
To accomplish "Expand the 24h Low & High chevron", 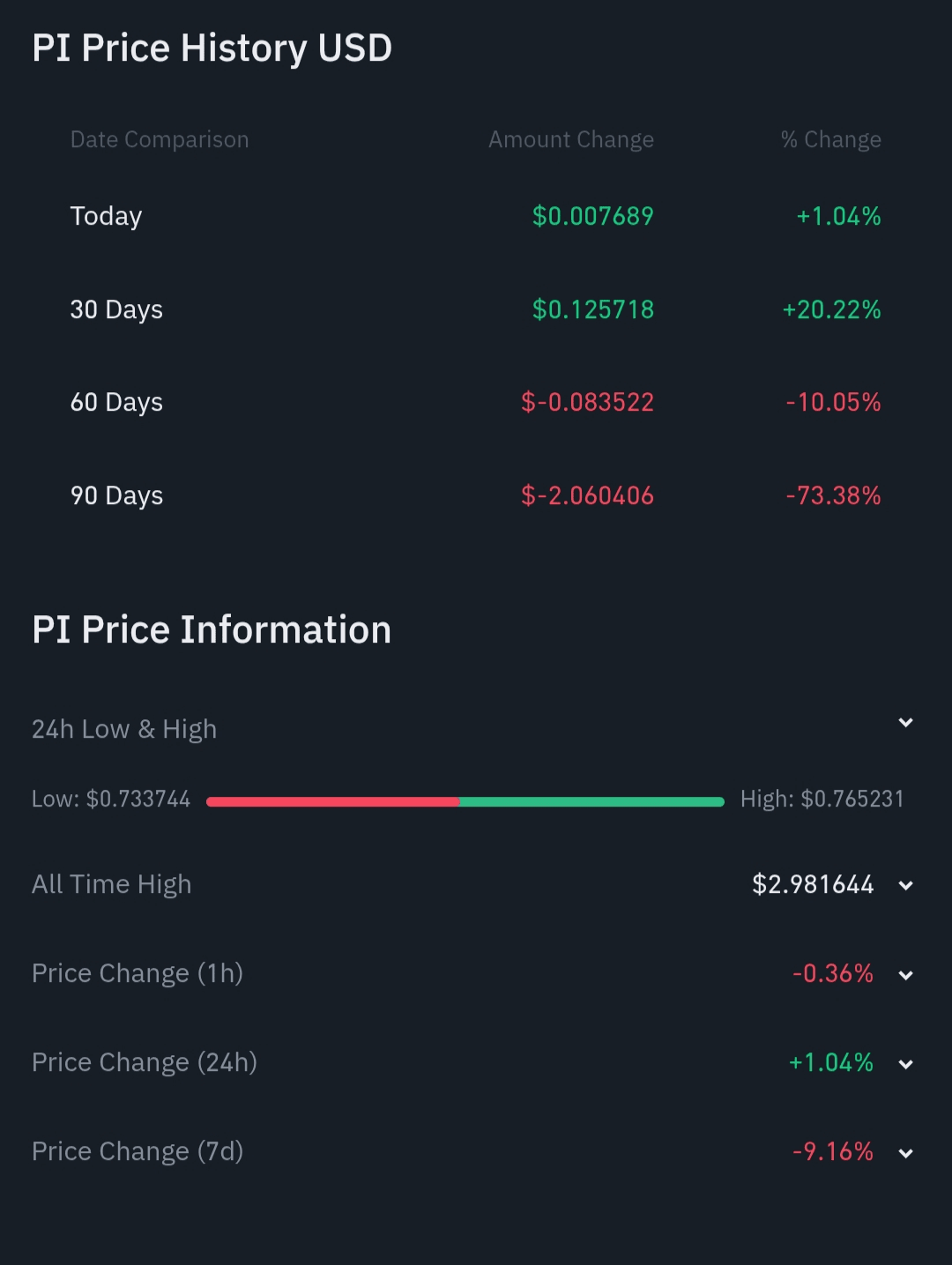I will click(x=905, y=723).
